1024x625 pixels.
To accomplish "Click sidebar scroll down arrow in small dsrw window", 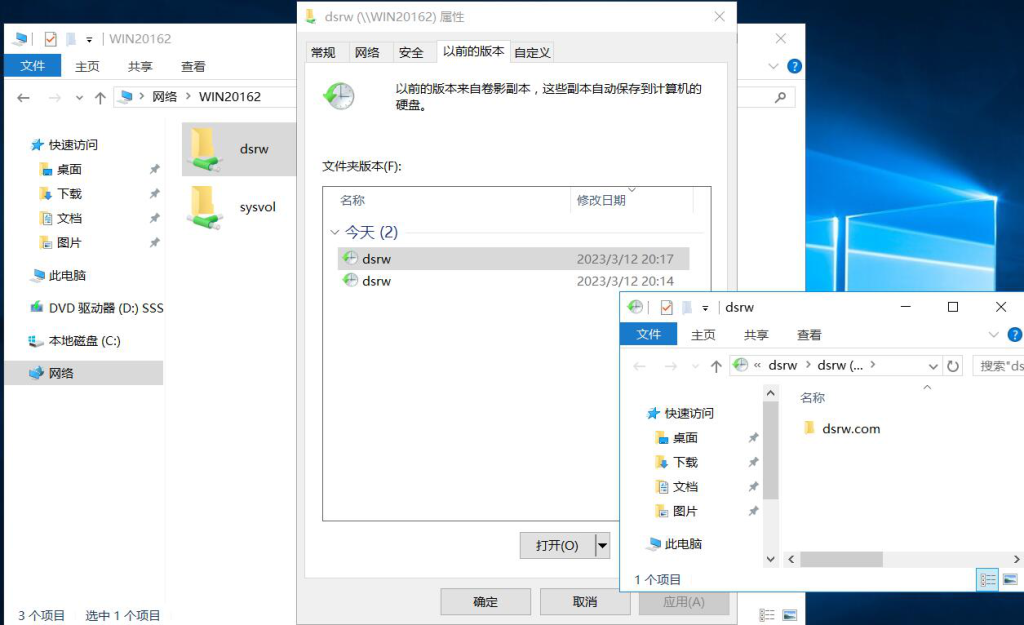I will click(x=771, y=559).
